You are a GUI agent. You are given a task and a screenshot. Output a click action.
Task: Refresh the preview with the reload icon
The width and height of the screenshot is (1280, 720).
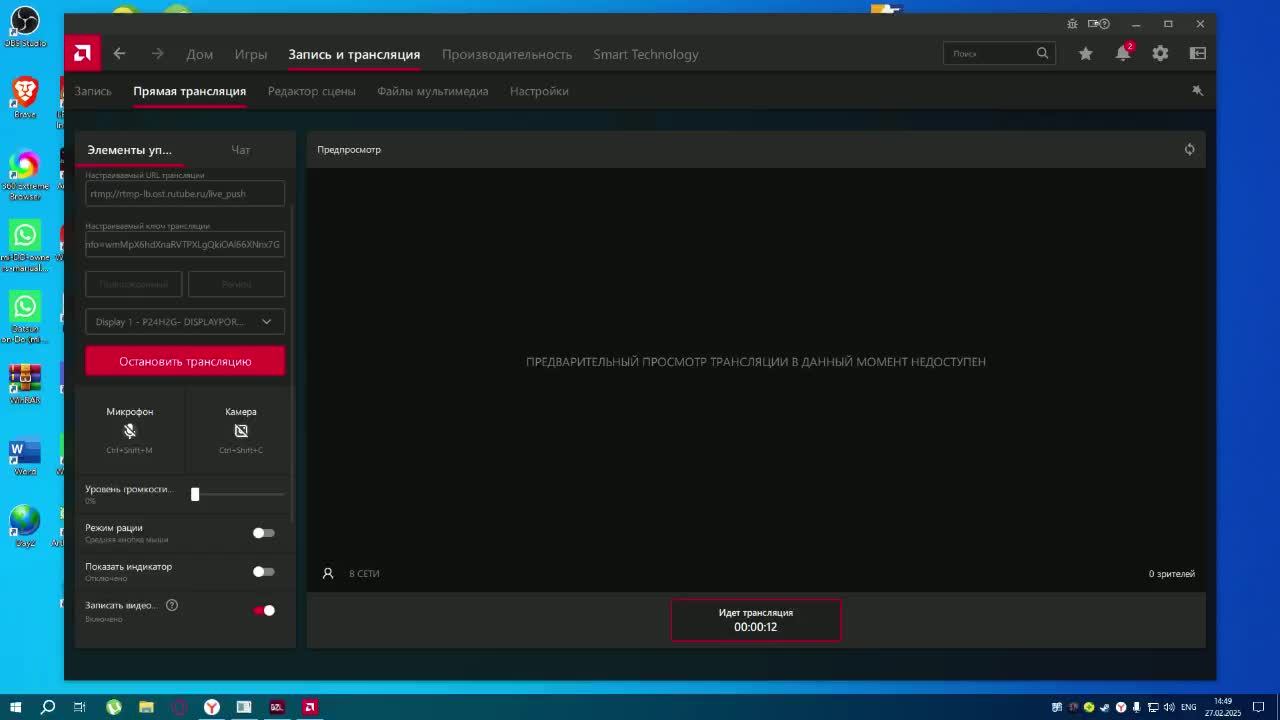coord(1189,149)
